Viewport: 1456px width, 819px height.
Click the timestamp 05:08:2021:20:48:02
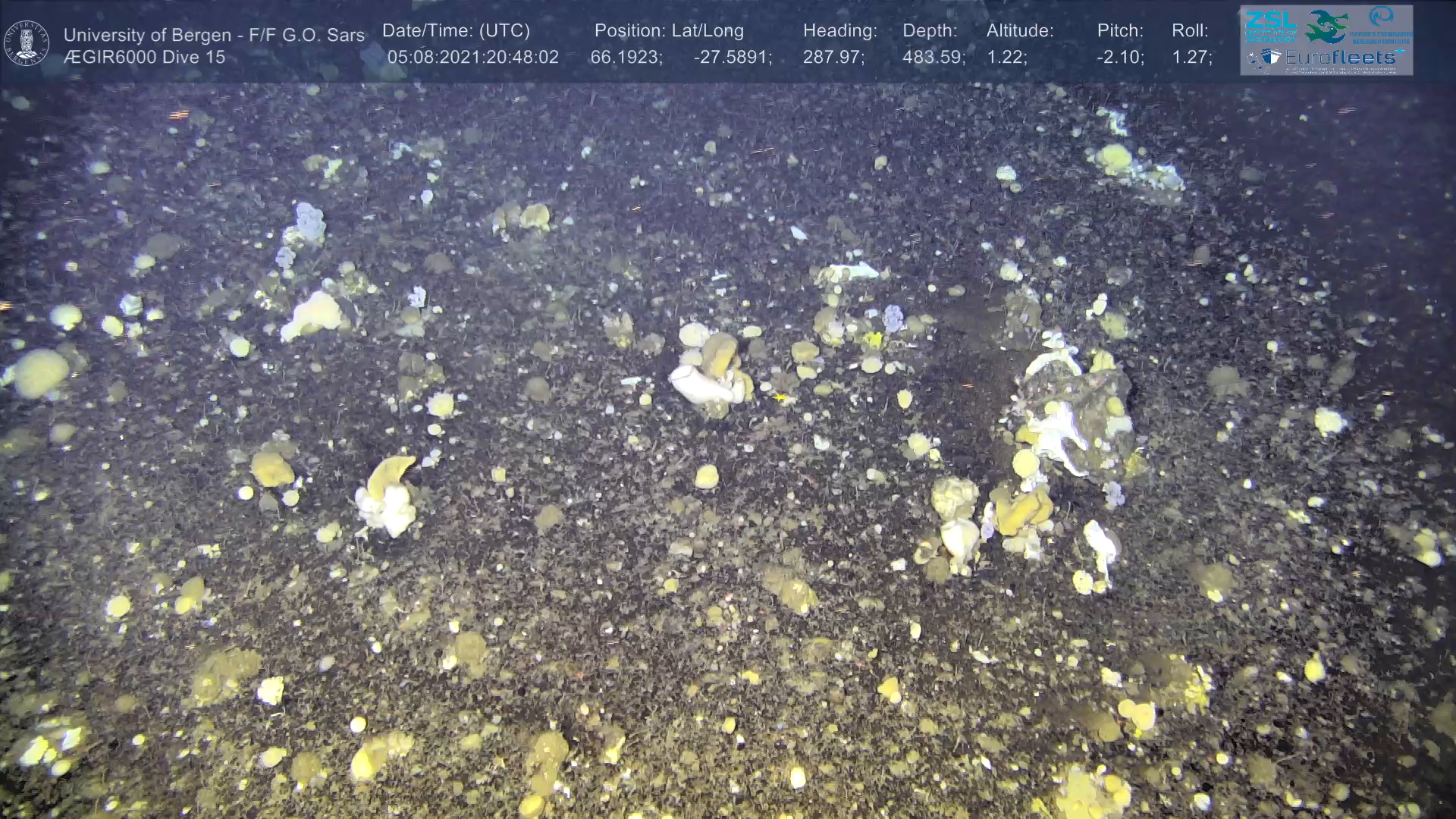472,58
